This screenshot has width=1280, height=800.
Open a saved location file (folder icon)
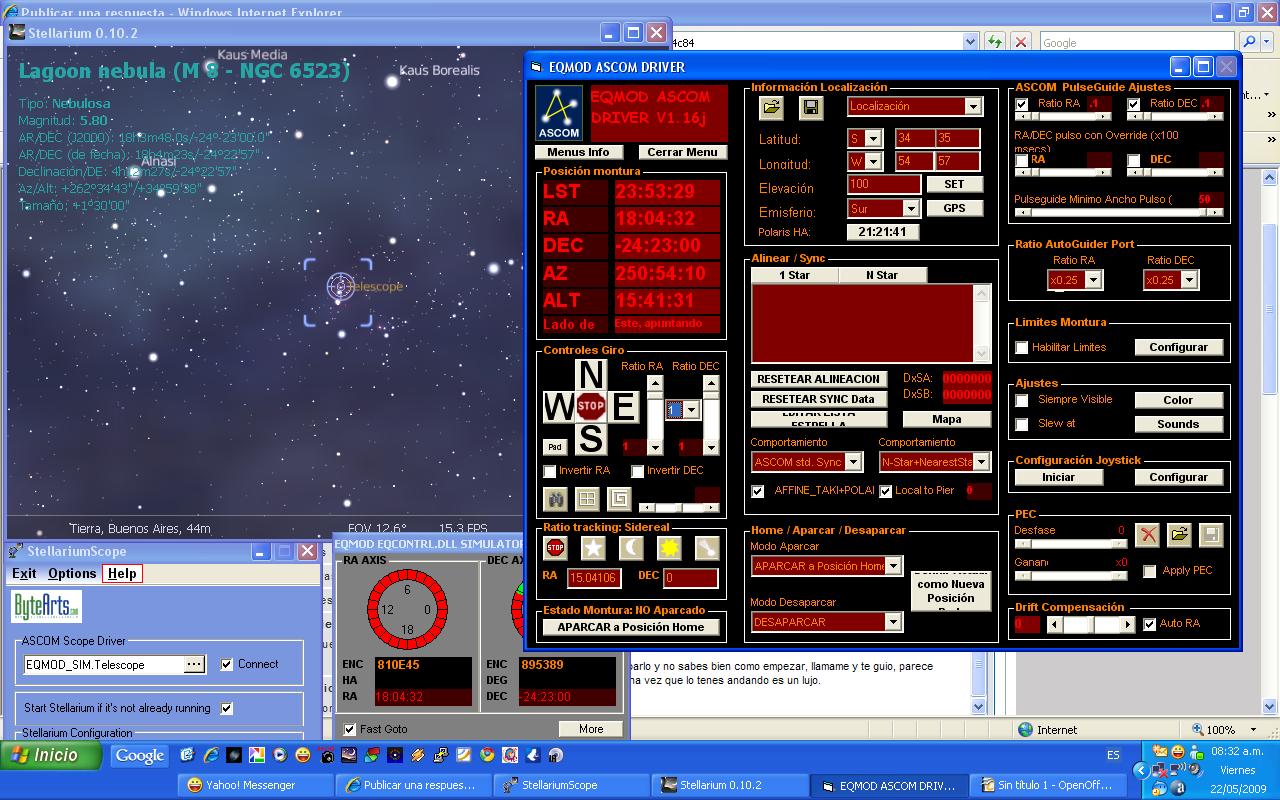tap(771, 107)
